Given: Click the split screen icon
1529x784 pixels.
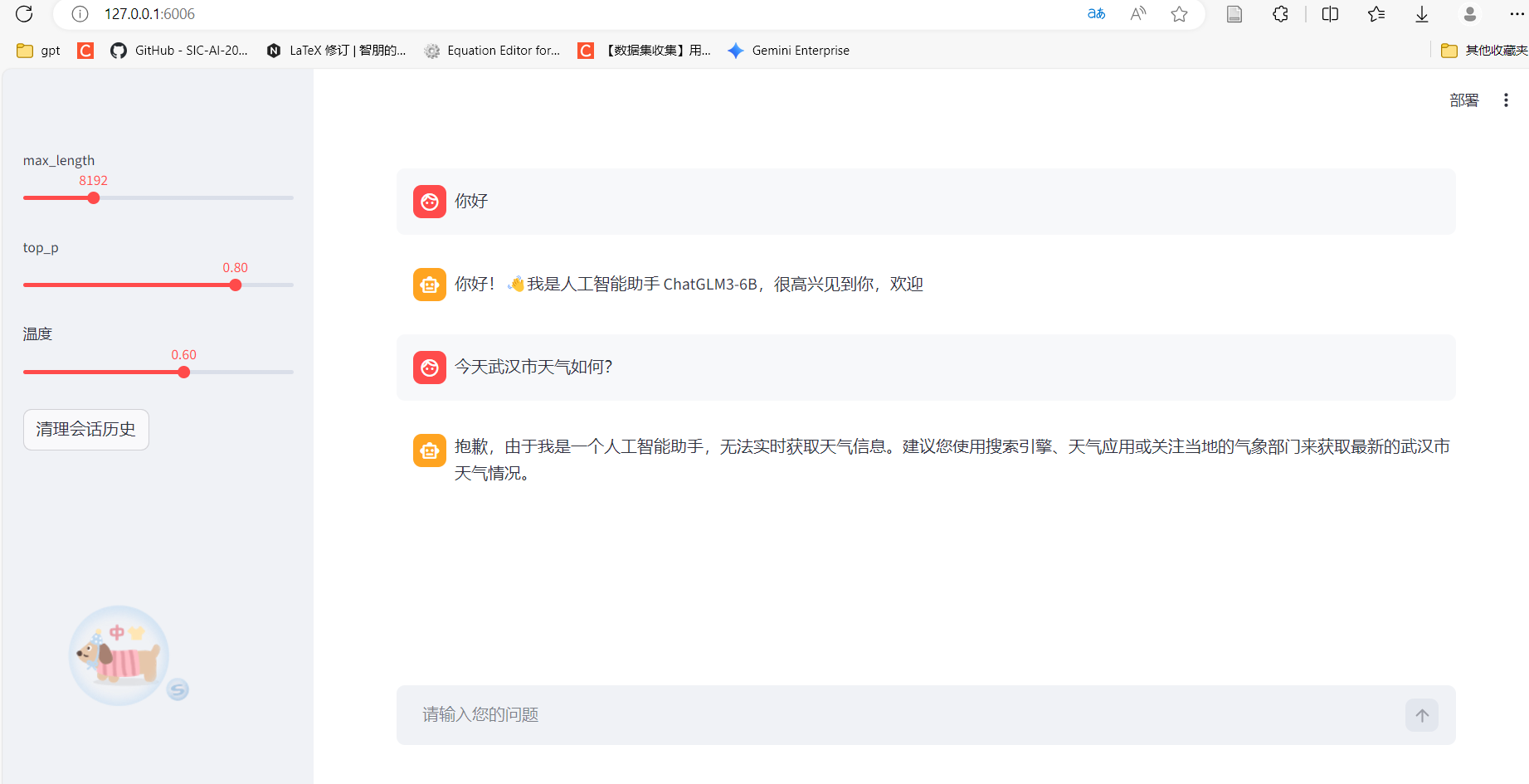Looking at the screenshot, I should [1329, 14].
